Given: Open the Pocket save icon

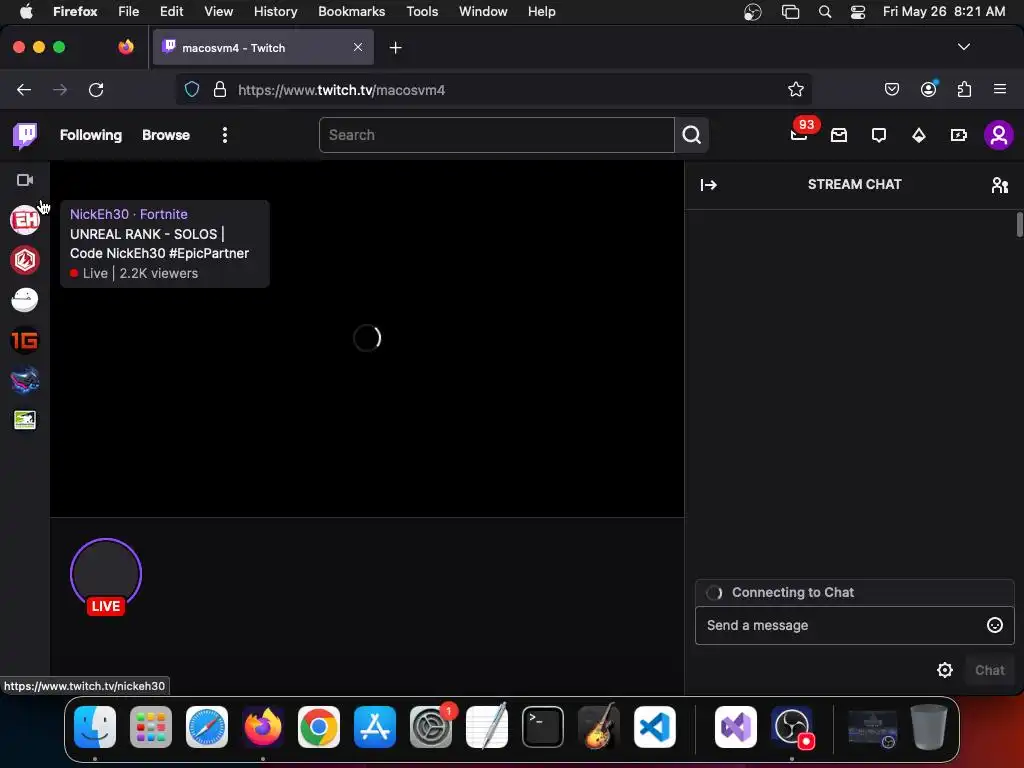Looking at the screenshot, I should pyautogui.click(x=891, y=89).
